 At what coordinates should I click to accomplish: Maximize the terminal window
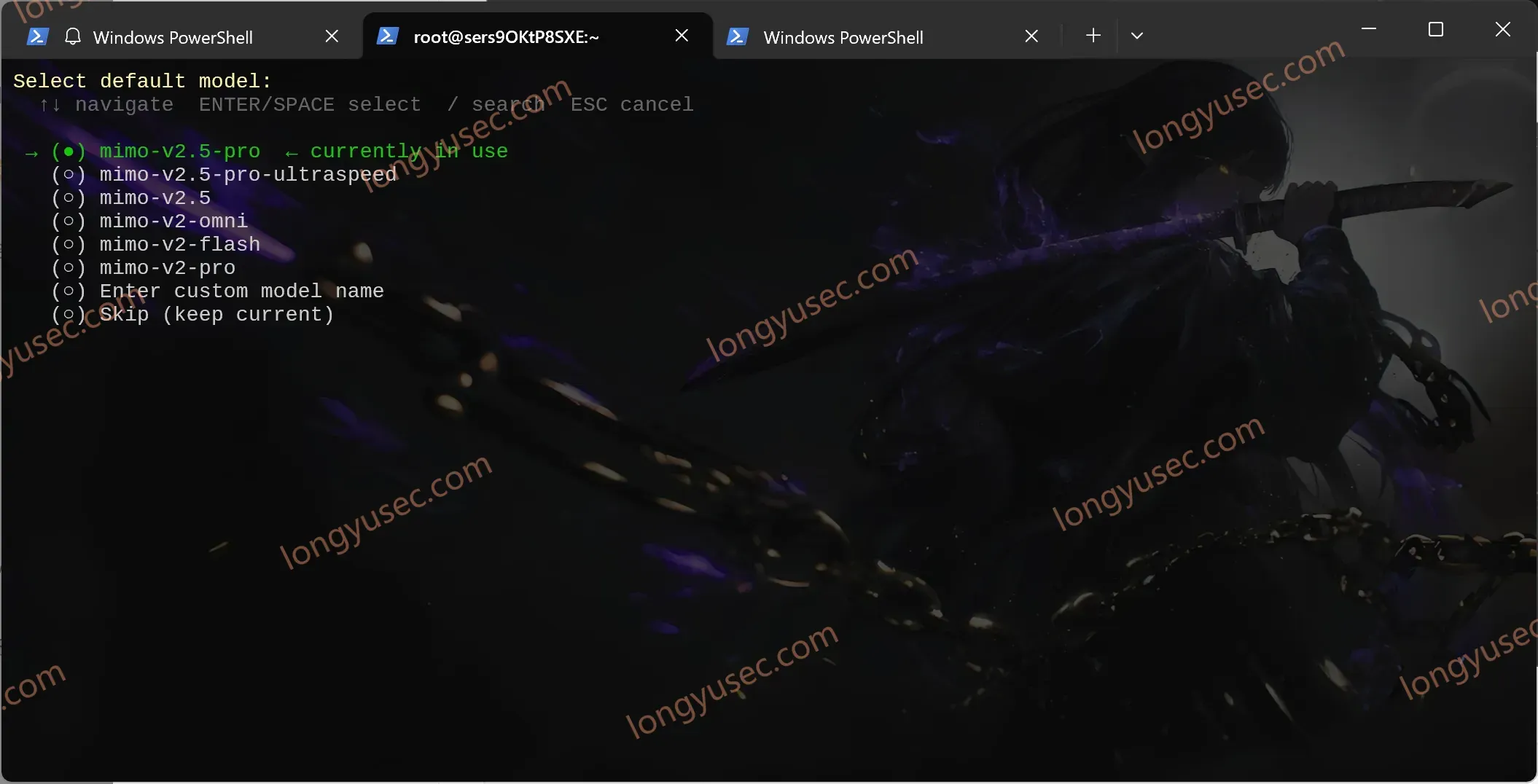(x=1435, y=29)
